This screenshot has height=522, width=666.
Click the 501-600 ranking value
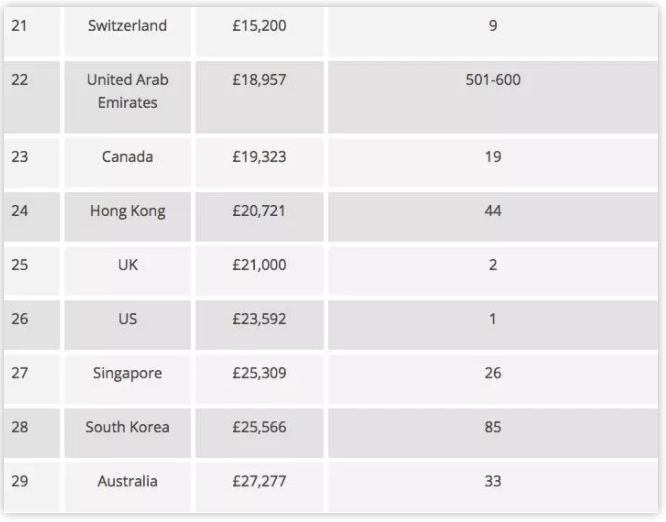(493, 80)
